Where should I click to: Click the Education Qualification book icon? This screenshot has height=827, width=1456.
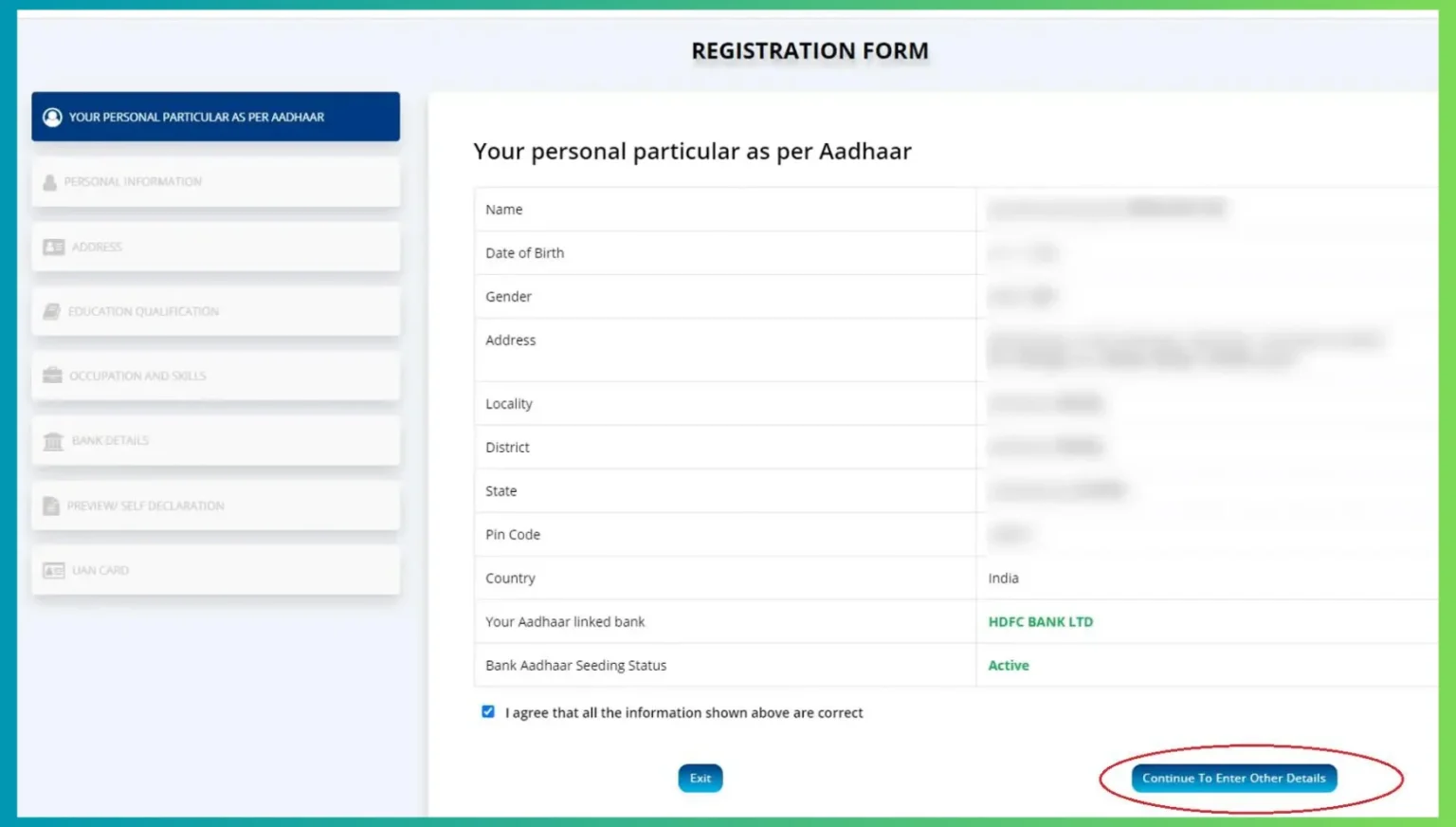51,311
